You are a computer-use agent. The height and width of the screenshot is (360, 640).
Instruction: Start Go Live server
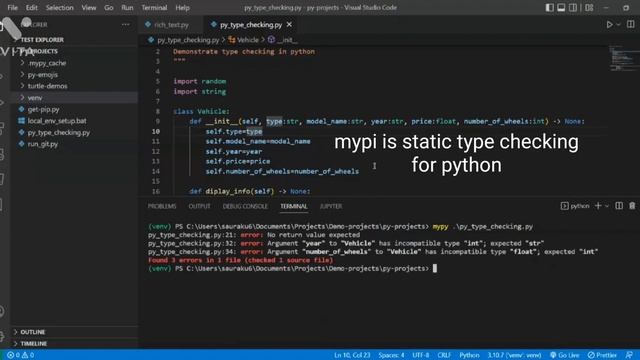[564, 355]
